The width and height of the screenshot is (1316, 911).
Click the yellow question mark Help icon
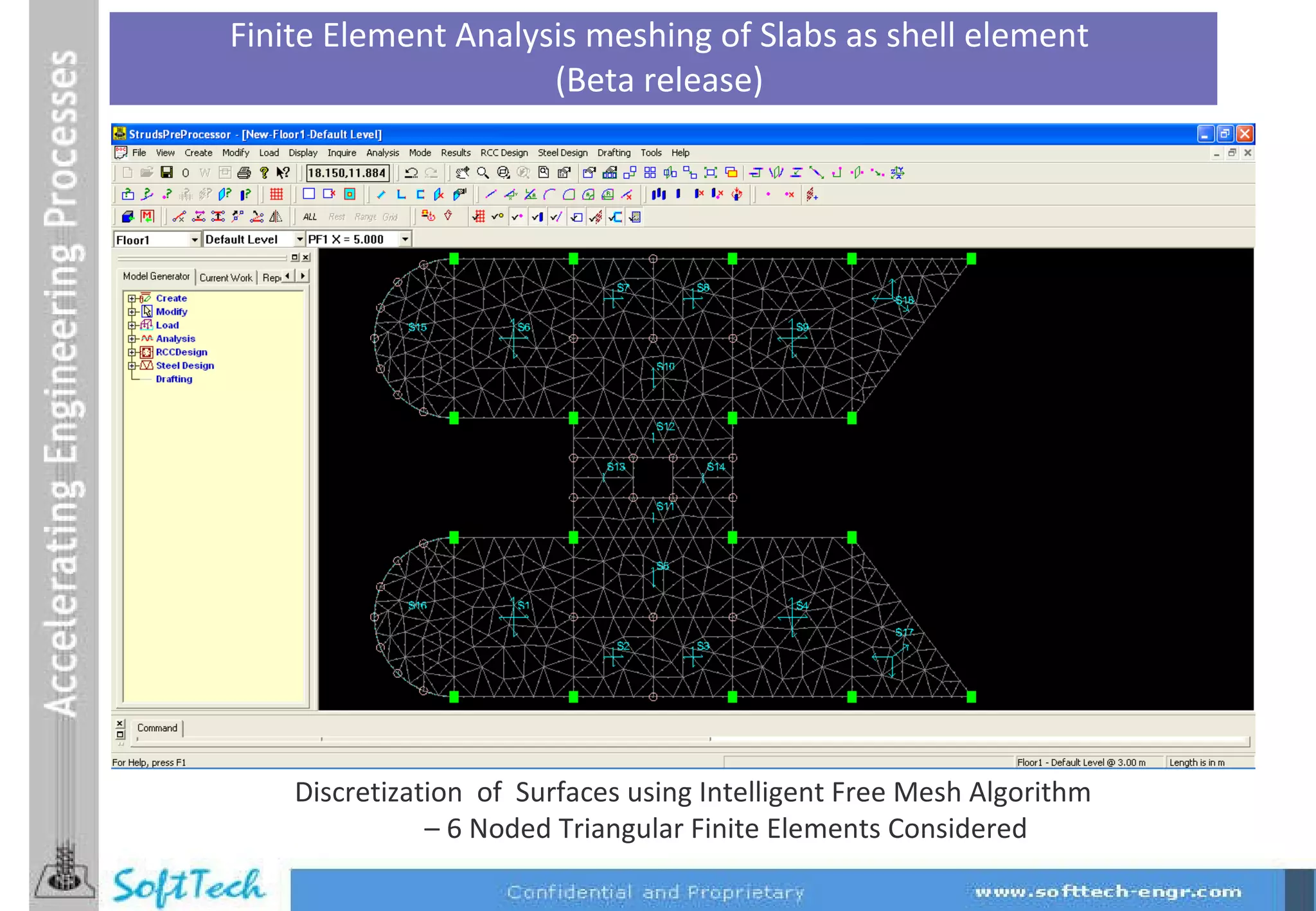coord(264,172)
